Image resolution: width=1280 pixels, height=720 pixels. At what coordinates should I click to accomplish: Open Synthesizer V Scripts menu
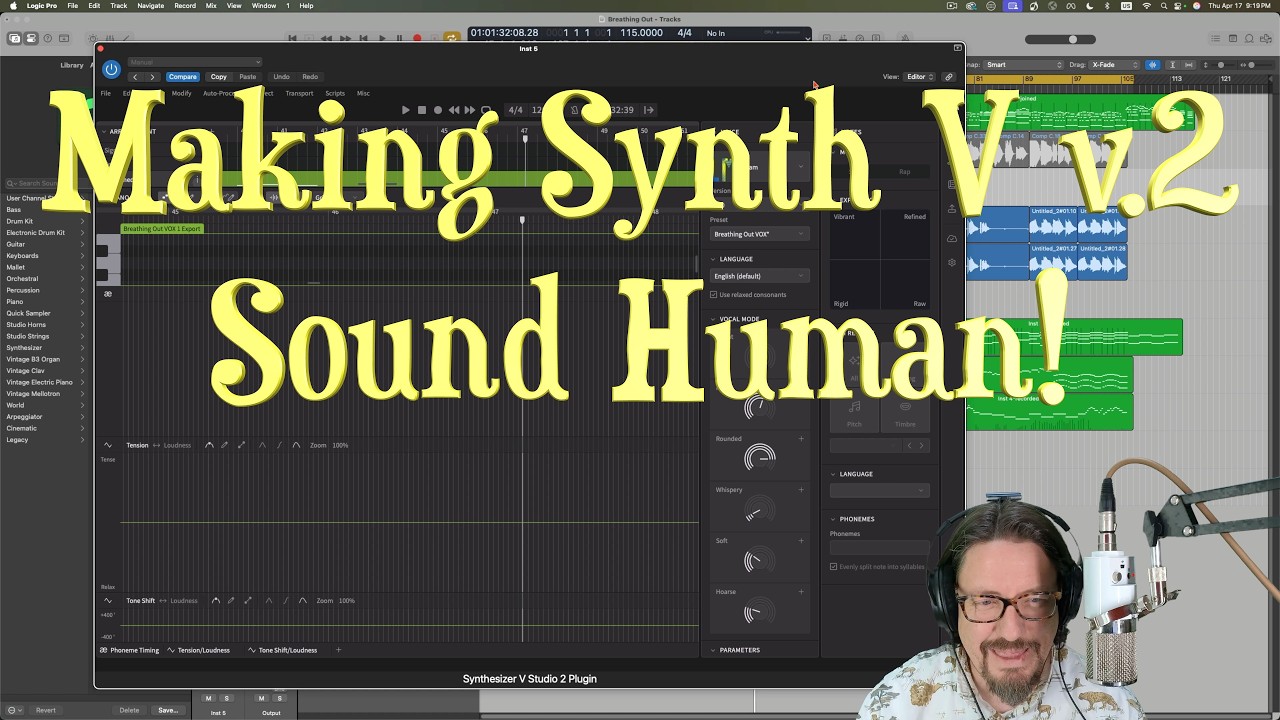pos(335,93)
